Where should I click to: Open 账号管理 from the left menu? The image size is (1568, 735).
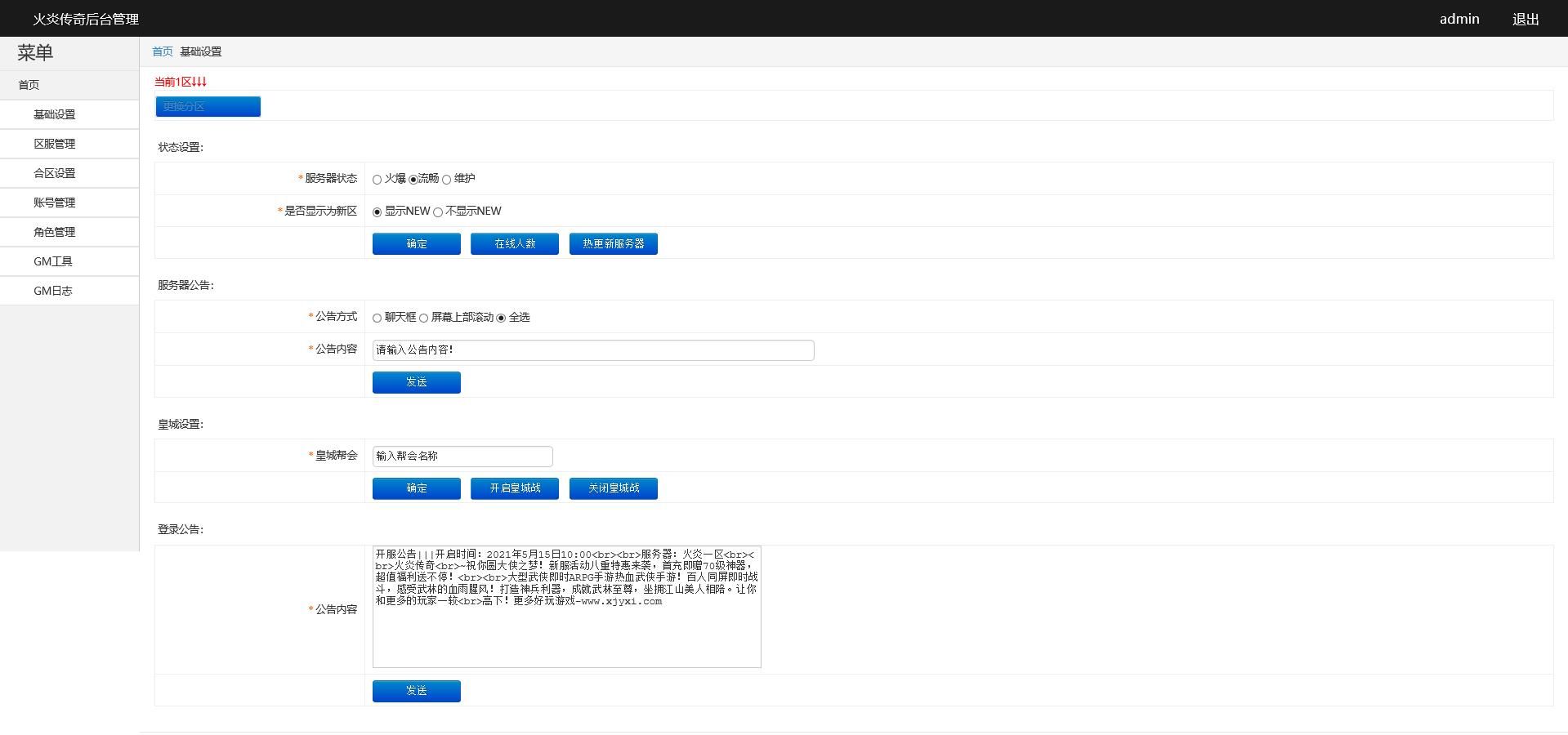coord(54,203)
